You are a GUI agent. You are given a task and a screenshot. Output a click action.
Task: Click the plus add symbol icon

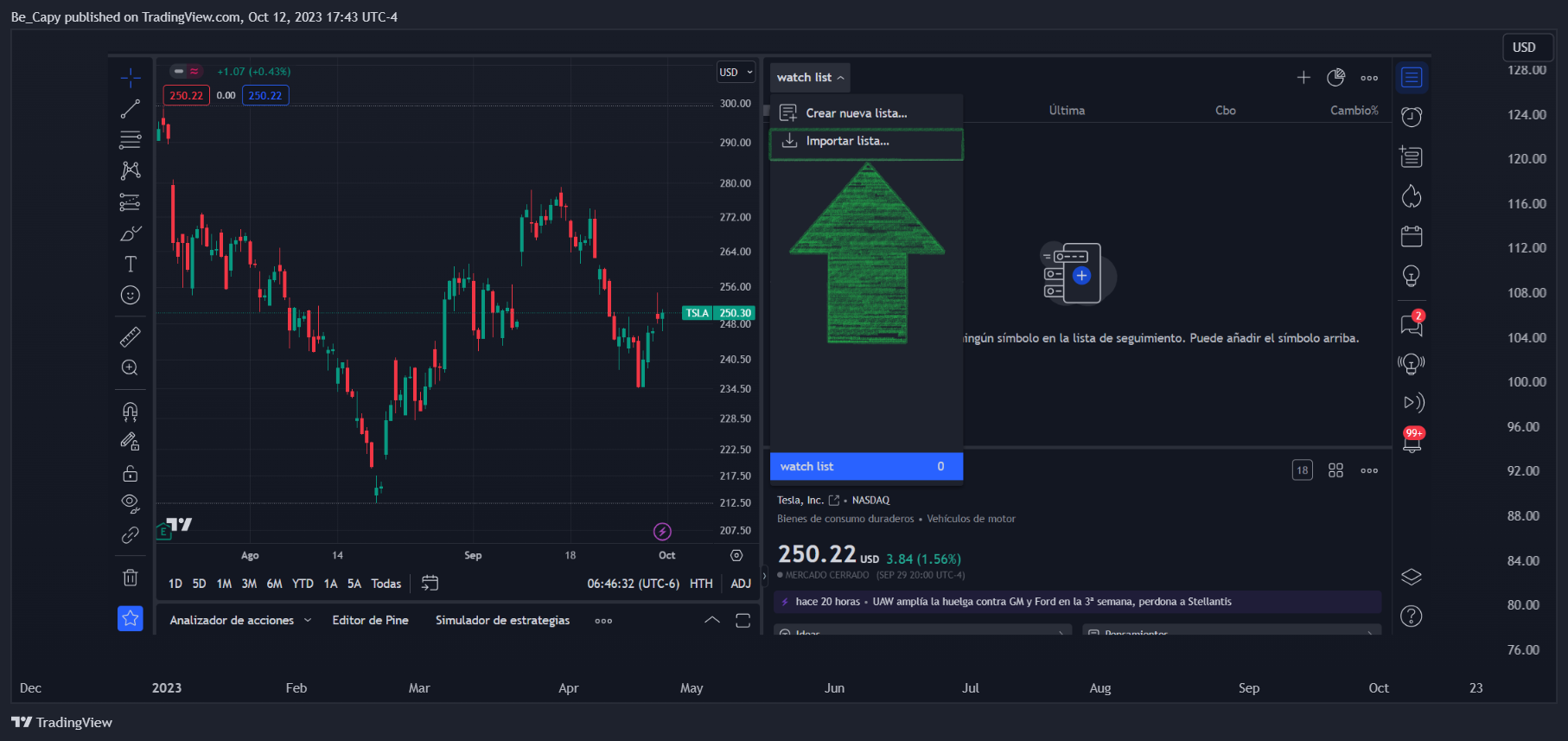1303,78
